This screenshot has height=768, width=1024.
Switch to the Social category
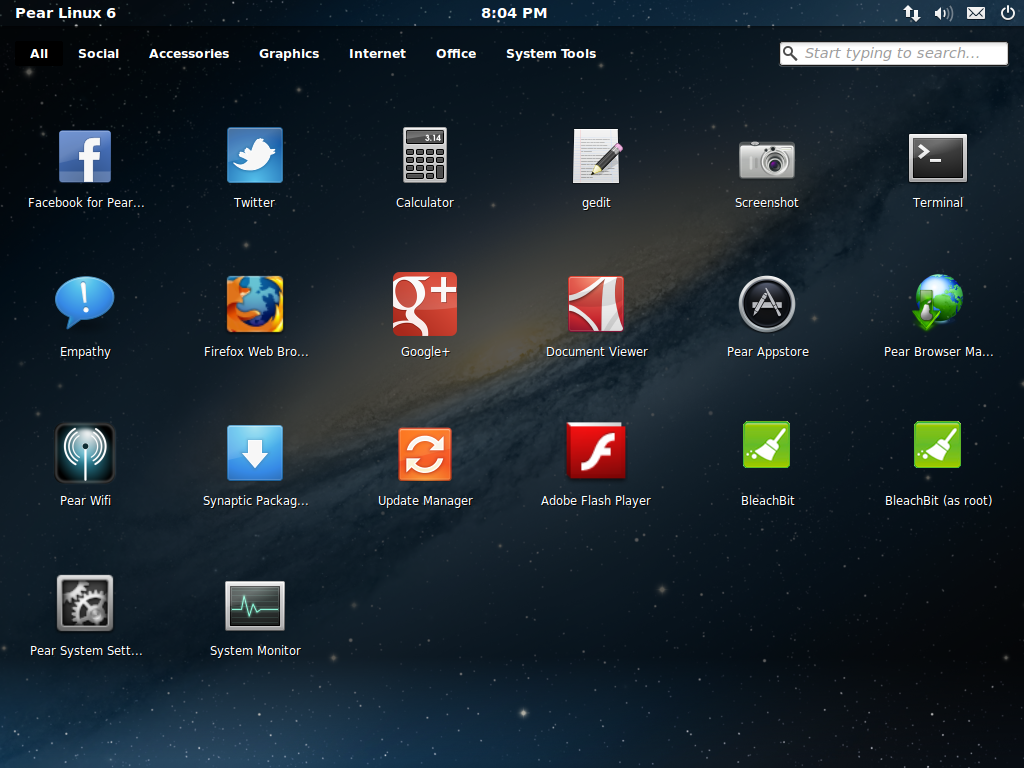(x=99, y=54)
